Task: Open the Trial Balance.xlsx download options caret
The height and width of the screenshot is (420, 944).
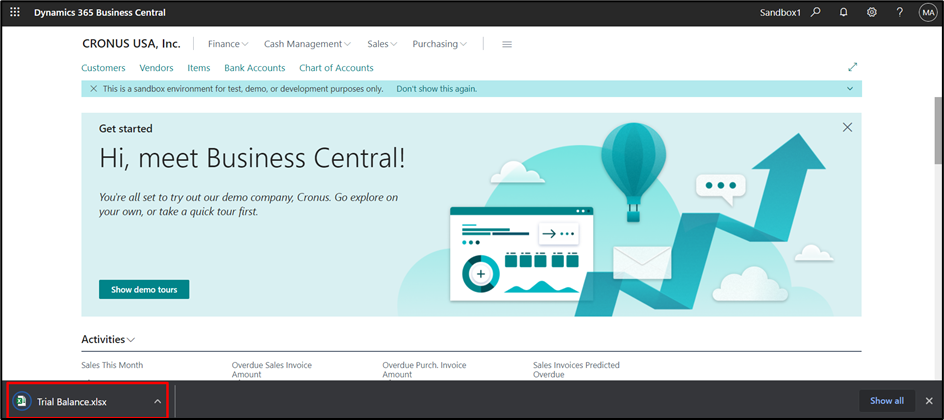Action: 157,401
